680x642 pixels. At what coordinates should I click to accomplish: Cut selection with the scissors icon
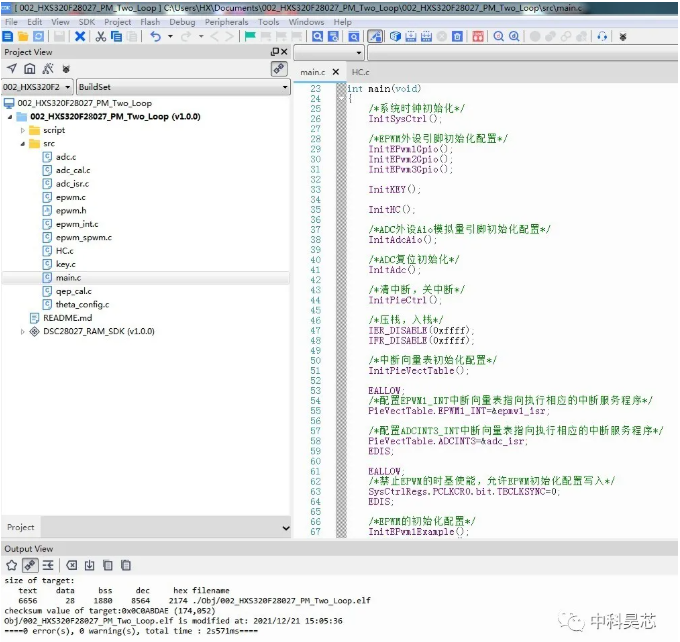(x=101, y=36)
